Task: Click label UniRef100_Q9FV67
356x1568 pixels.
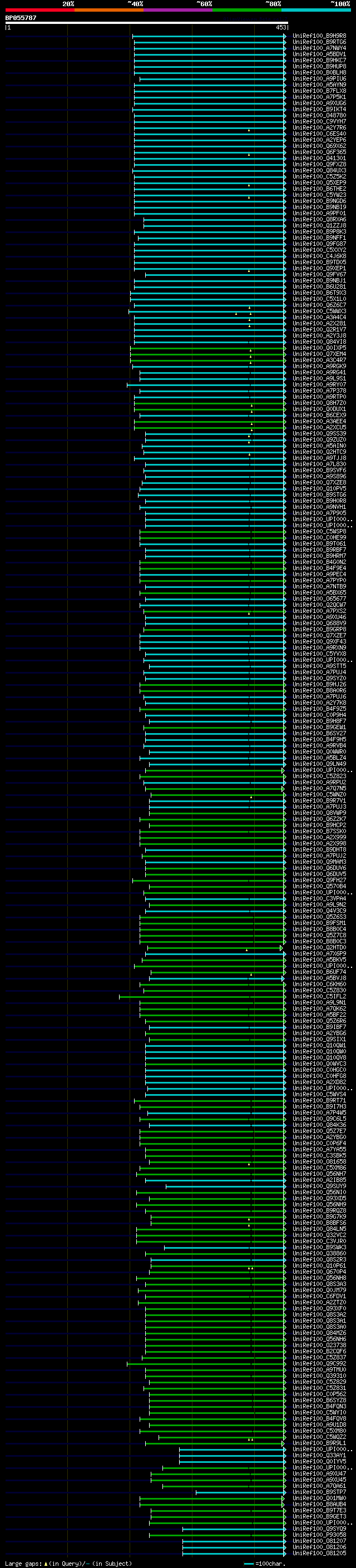Action: pos(319,275)
